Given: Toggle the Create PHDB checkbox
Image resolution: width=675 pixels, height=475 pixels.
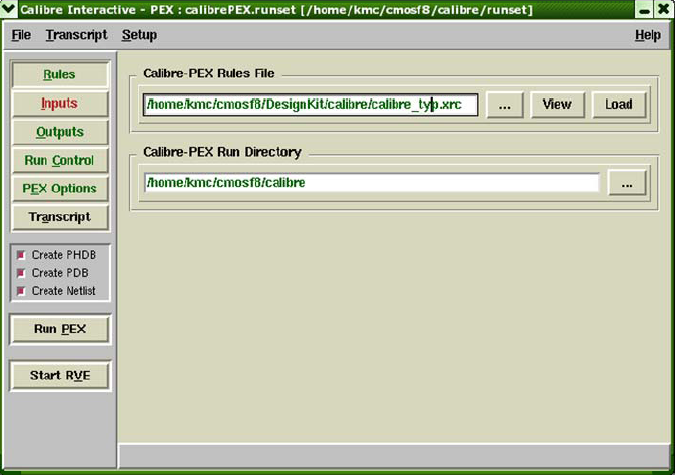Looking at the screenshot, I should click(21, 255).
